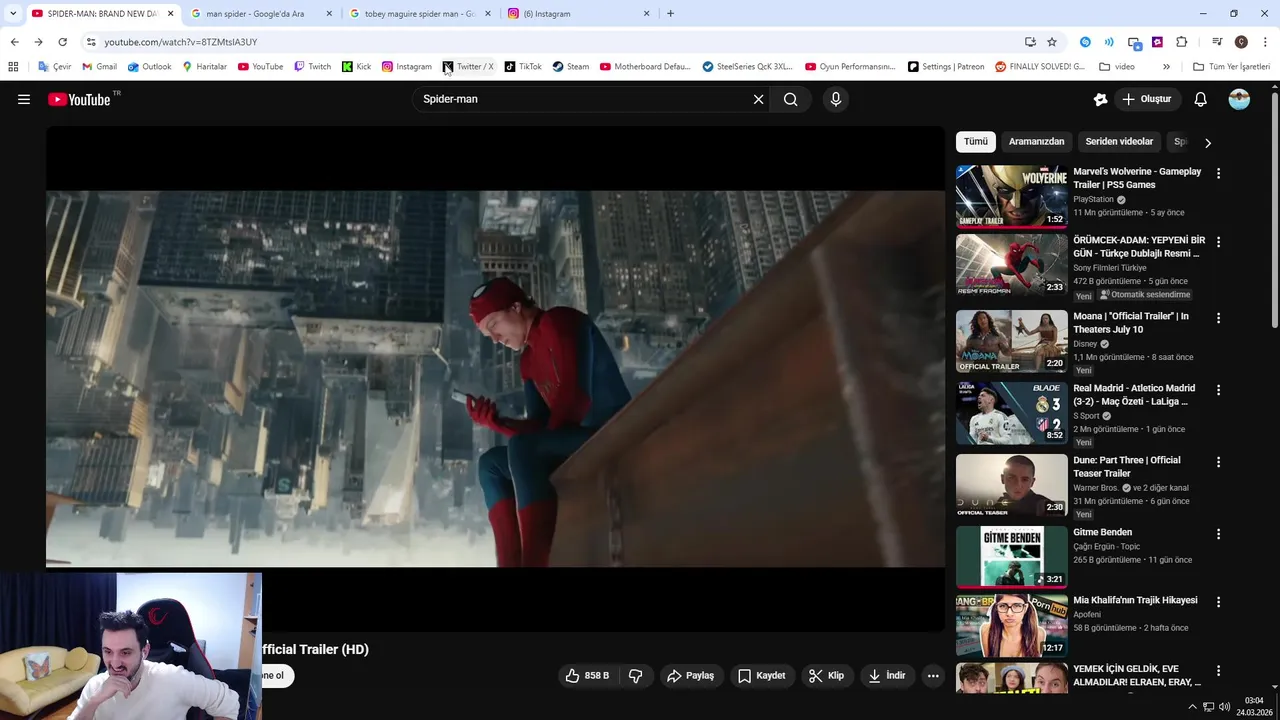The image size is (1280, 720).
Task: Open the tab search dropdown
Action: pos(13,14)
